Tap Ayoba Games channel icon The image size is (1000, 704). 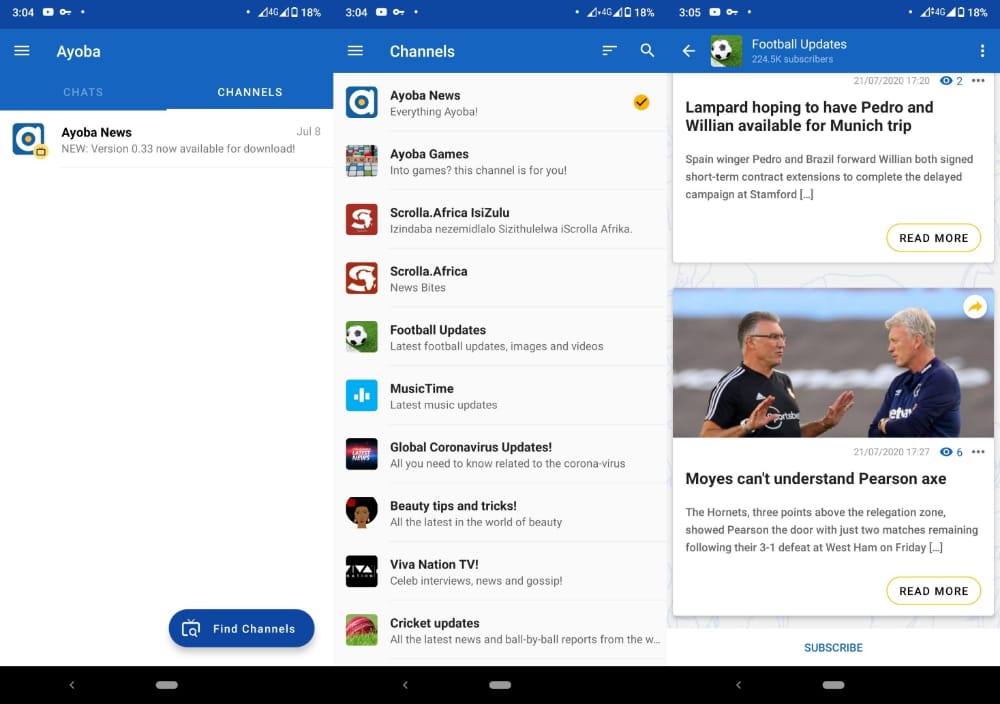pyautogui.click(x=362, y=161)
